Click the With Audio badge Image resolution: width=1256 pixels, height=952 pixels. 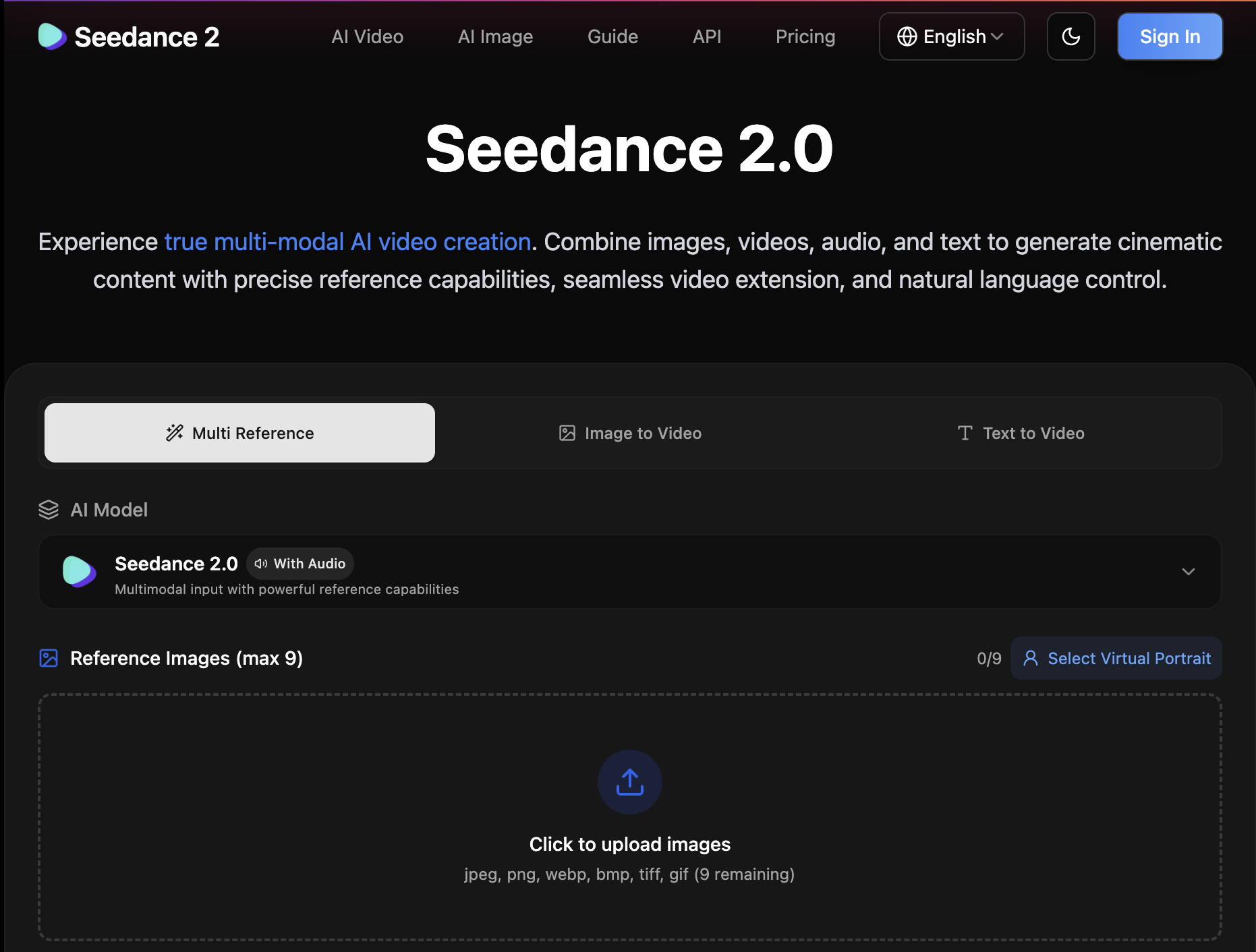tap(300, 564)
